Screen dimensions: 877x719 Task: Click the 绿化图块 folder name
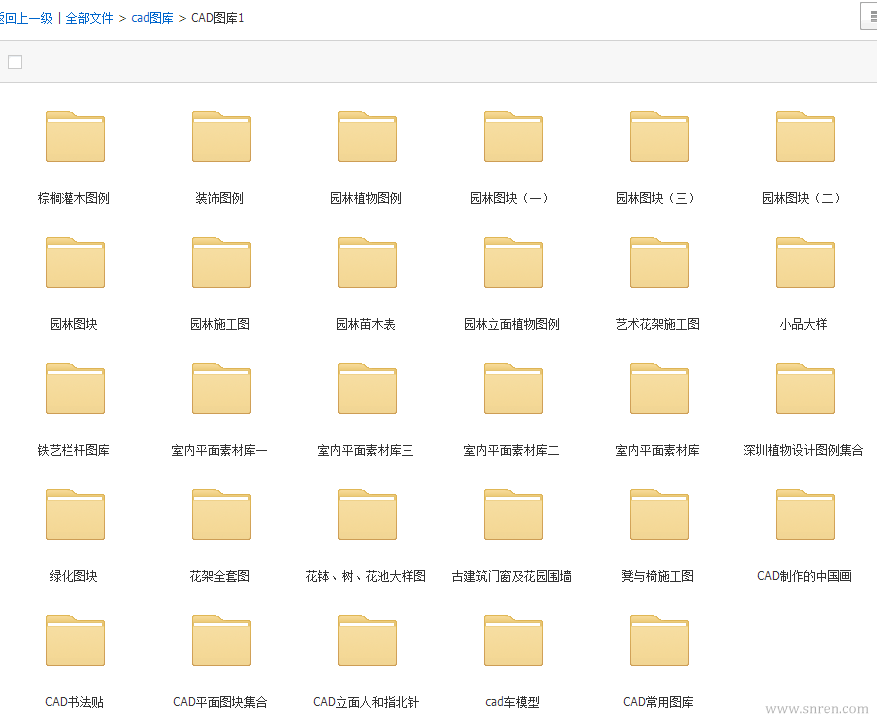pyautogui.click(x=74, y=576)
